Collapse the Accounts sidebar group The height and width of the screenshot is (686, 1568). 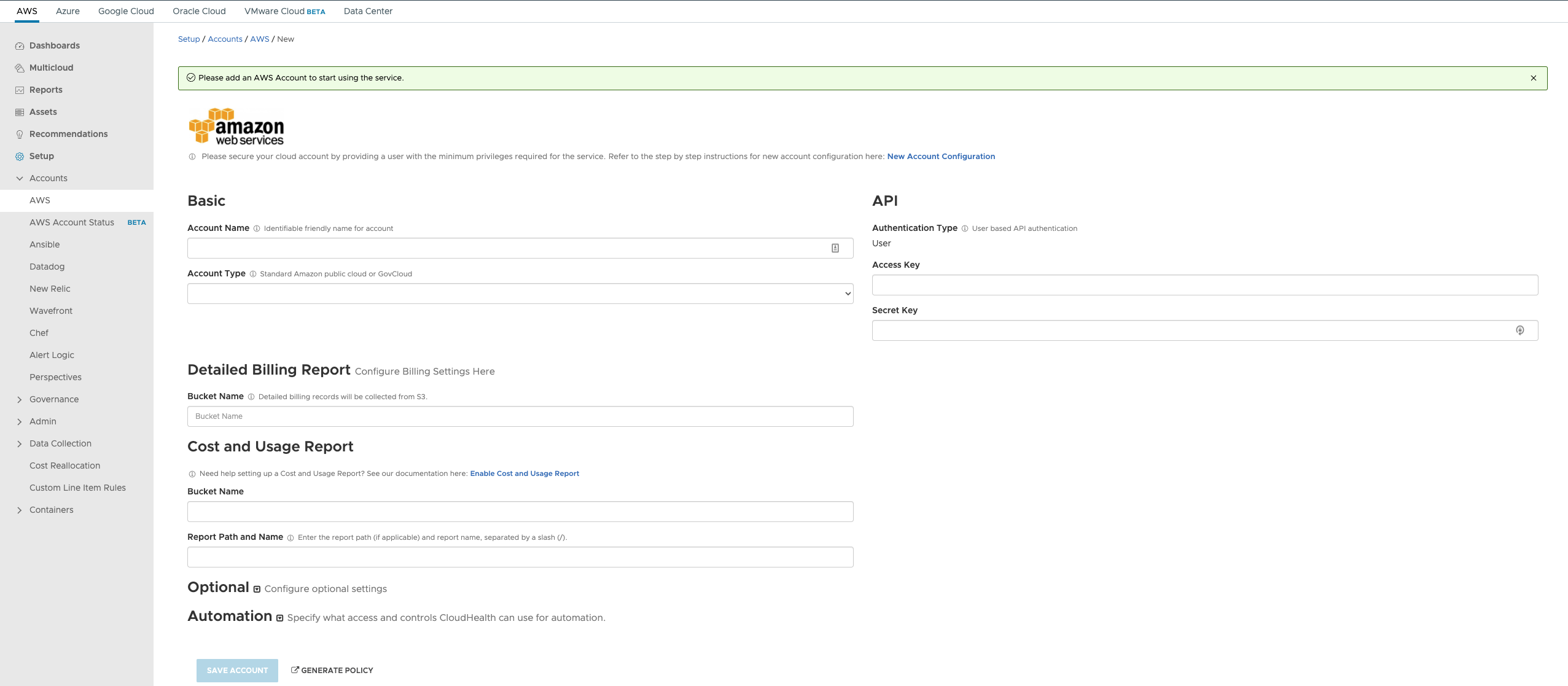tap(20, 179)
